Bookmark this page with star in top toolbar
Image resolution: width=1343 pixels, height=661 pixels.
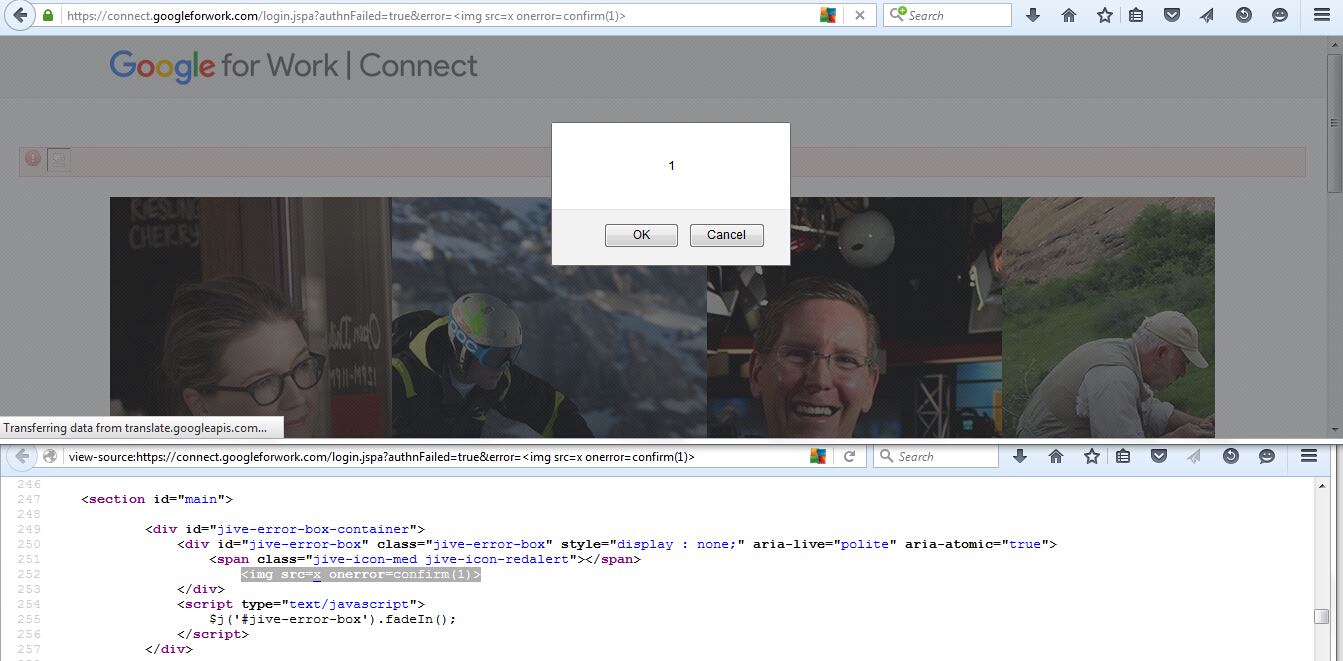click(x=1105, y=15)
